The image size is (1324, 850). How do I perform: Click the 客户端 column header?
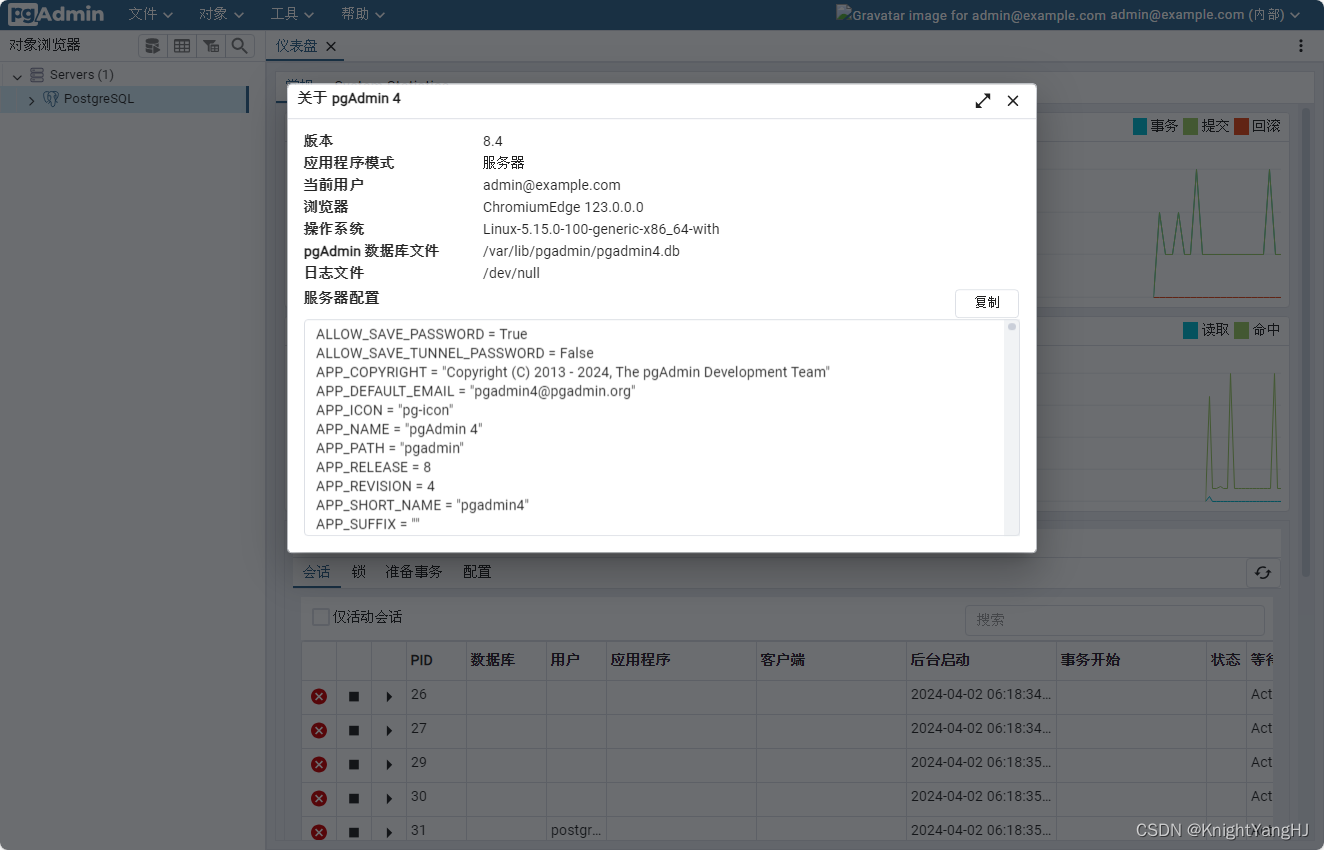(x=831, y=660)
